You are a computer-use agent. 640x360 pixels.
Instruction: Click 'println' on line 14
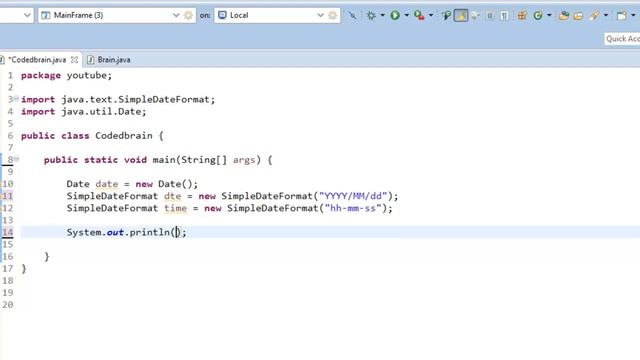149,232
